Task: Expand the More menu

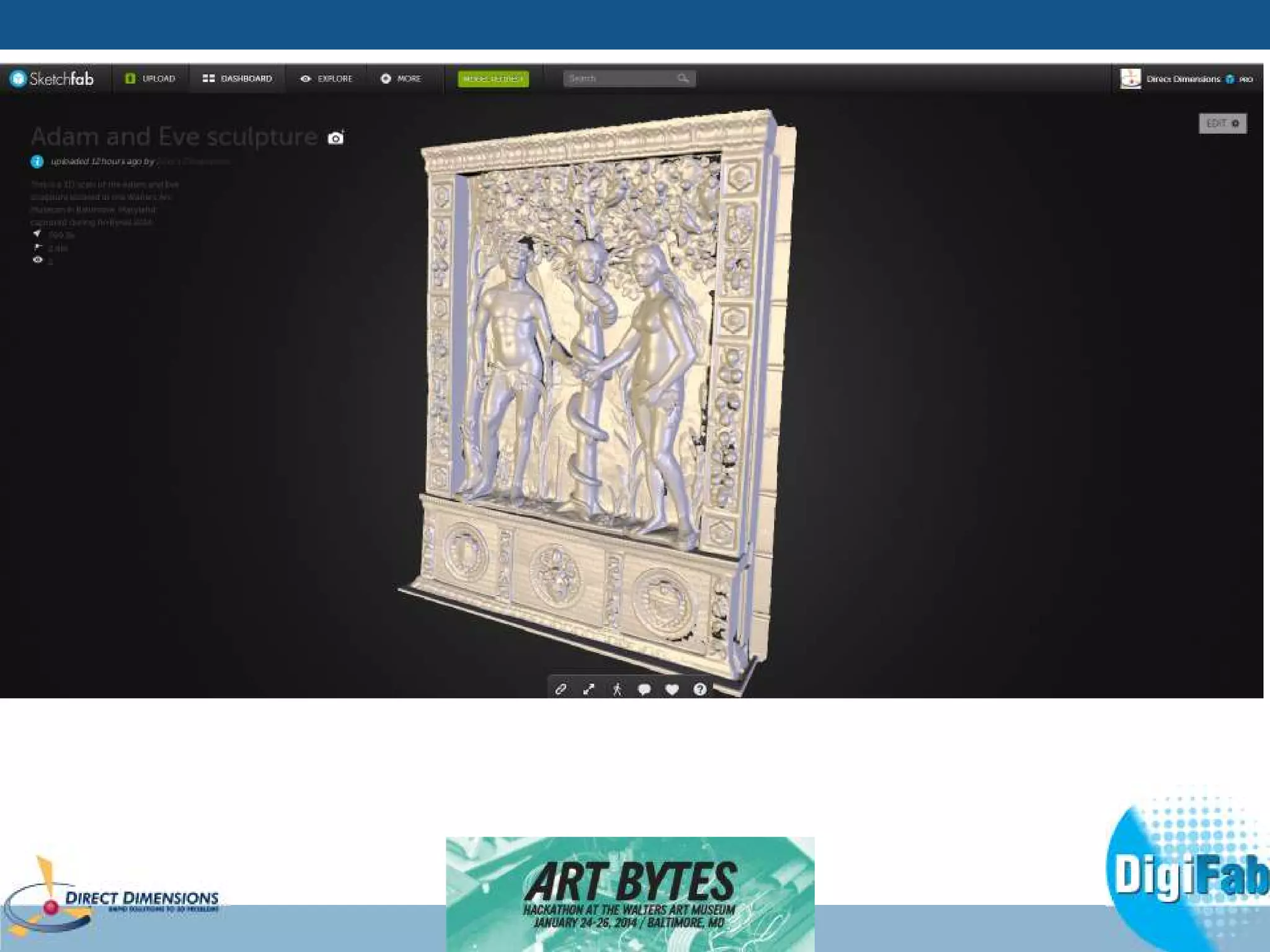Action: 401,79
